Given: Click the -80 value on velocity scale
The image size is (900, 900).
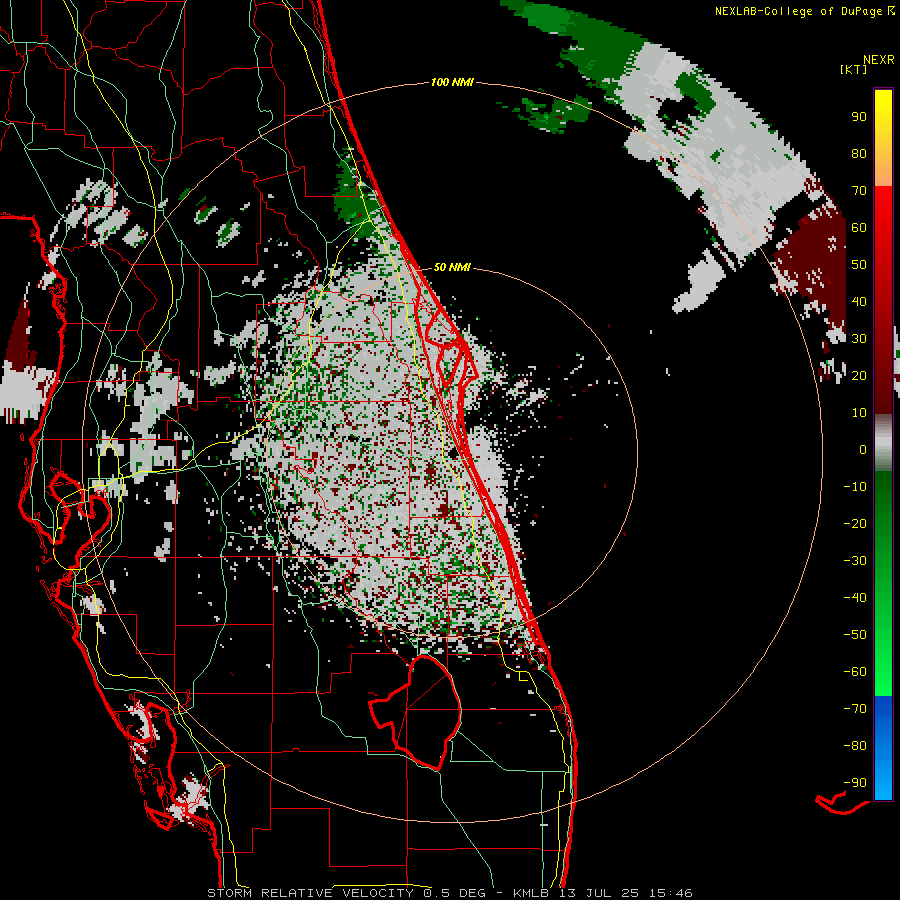Looking at the screenshot, I should tap(855, 746).
